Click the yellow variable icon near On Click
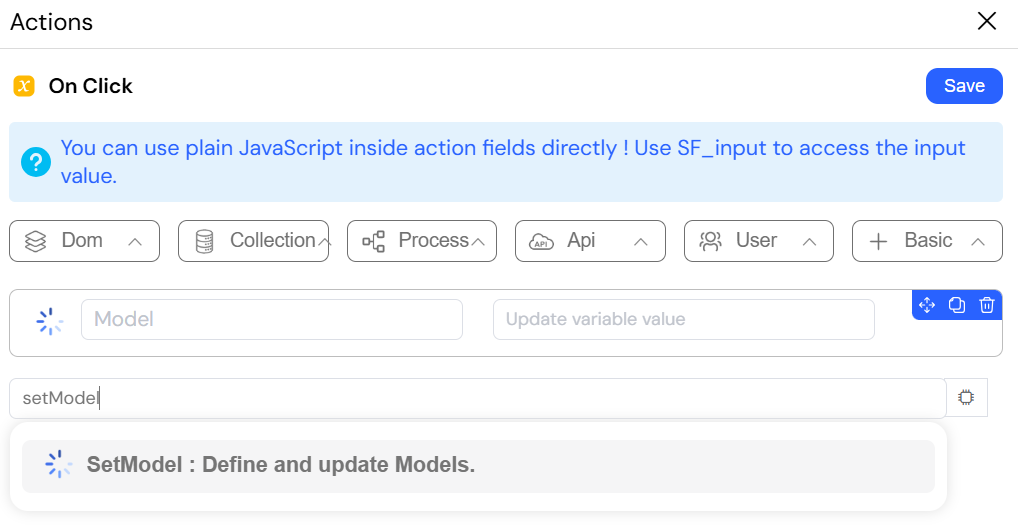The image size is (1018, 531). pyautogui.click(x=24, y=86)
